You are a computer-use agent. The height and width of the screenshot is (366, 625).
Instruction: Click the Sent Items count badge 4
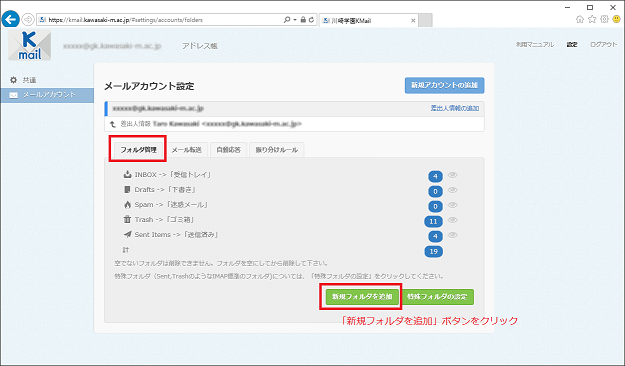pos(435,236)
